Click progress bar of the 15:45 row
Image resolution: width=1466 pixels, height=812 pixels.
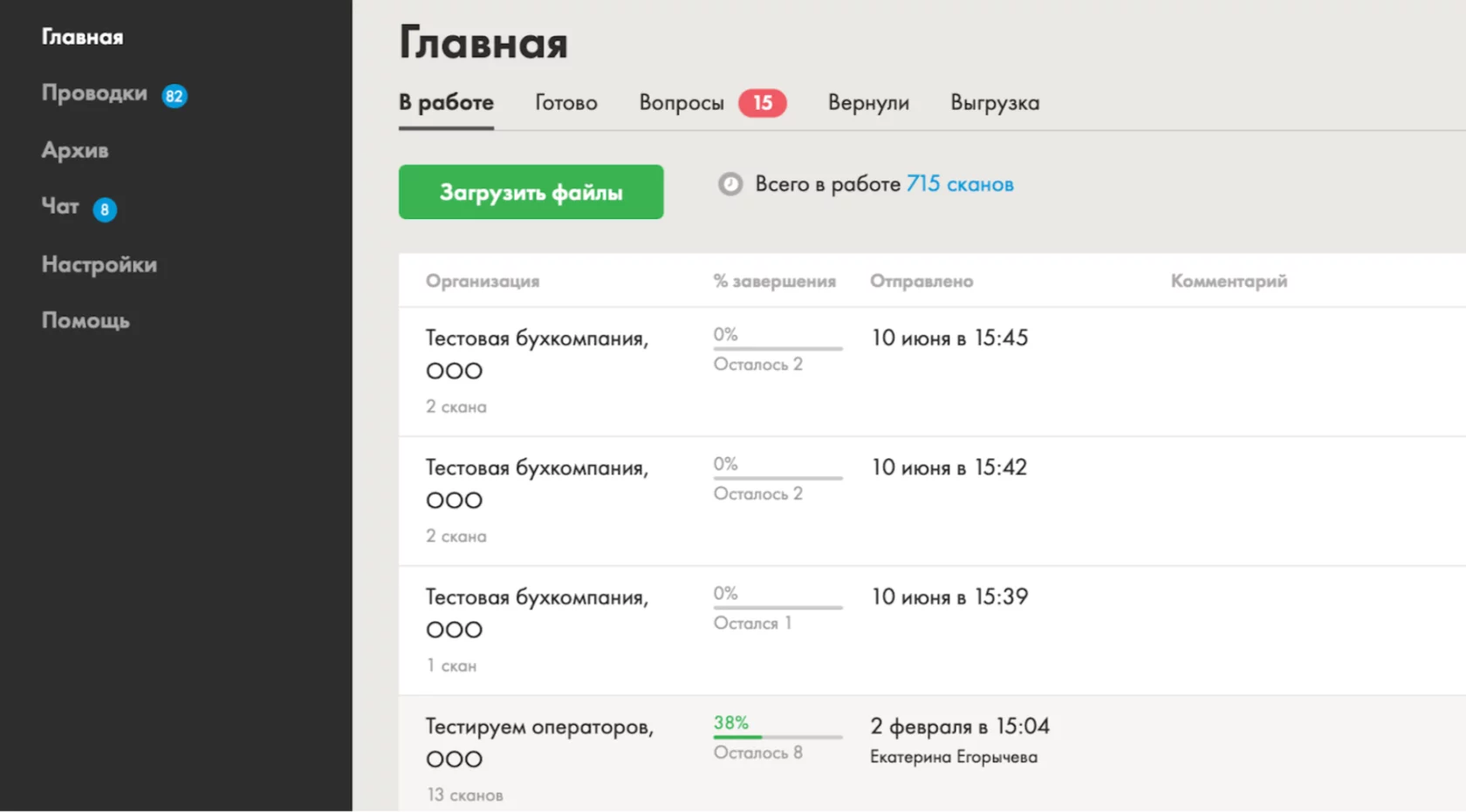click(x=778, y=348)
